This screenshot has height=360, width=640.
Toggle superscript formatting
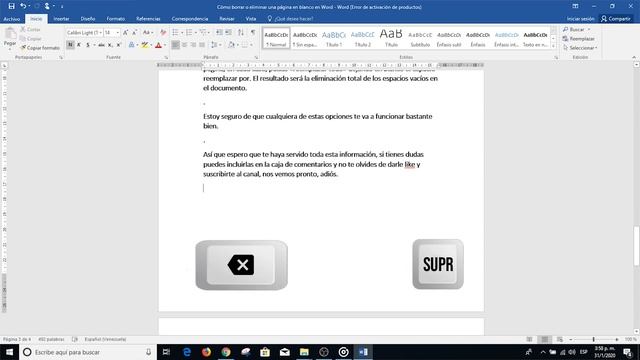pos(119,45)
